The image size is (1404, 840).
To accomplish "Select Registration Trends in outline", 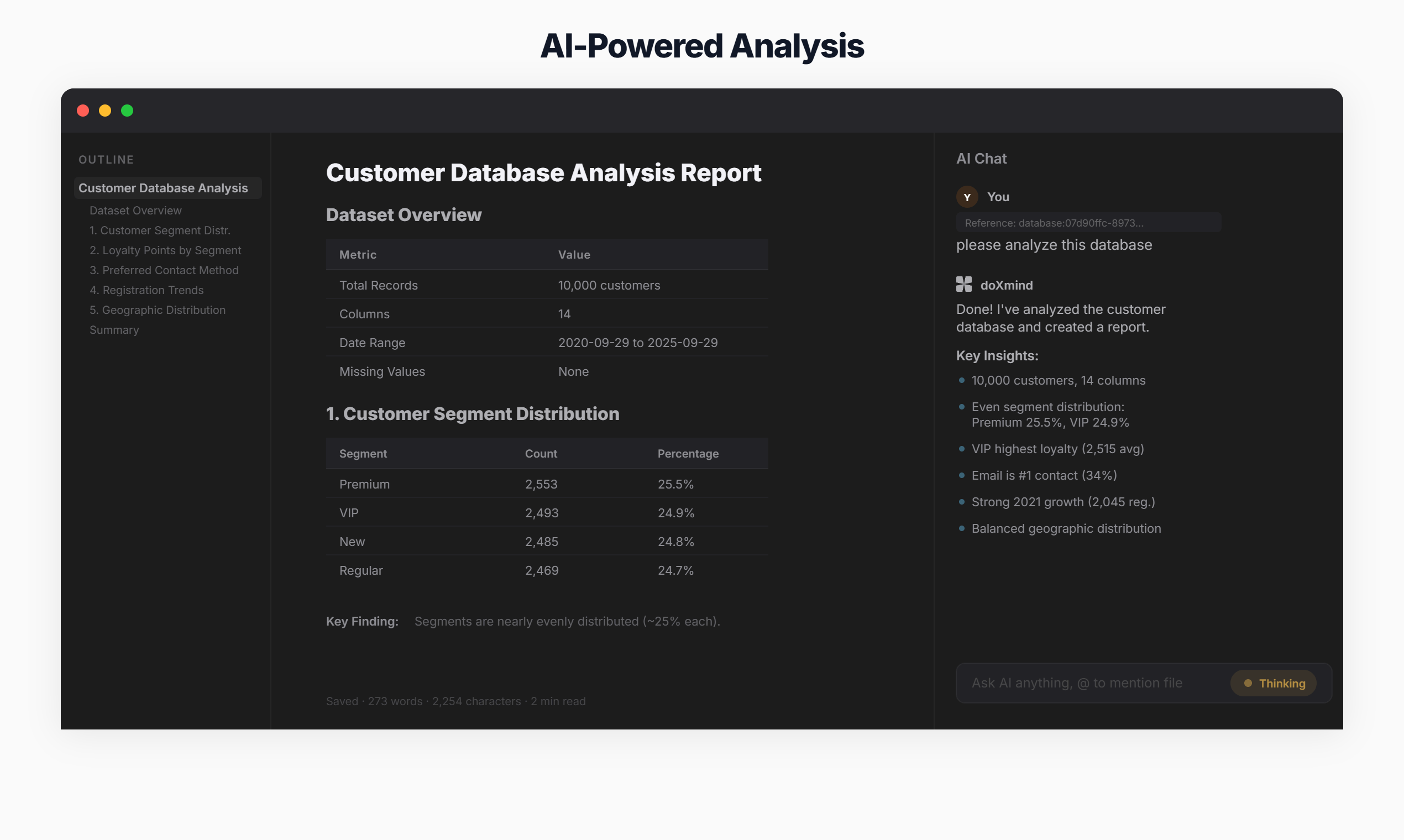I will (x=146, y=290).
